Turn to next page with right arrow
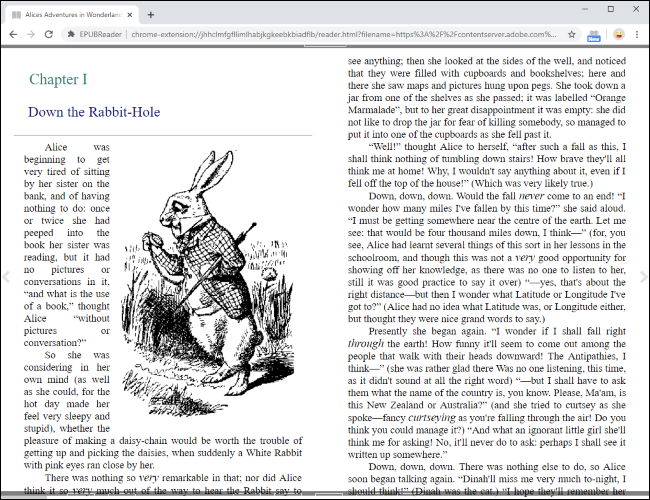The height and width of the screenshot is (500, 650). (643, 277)
